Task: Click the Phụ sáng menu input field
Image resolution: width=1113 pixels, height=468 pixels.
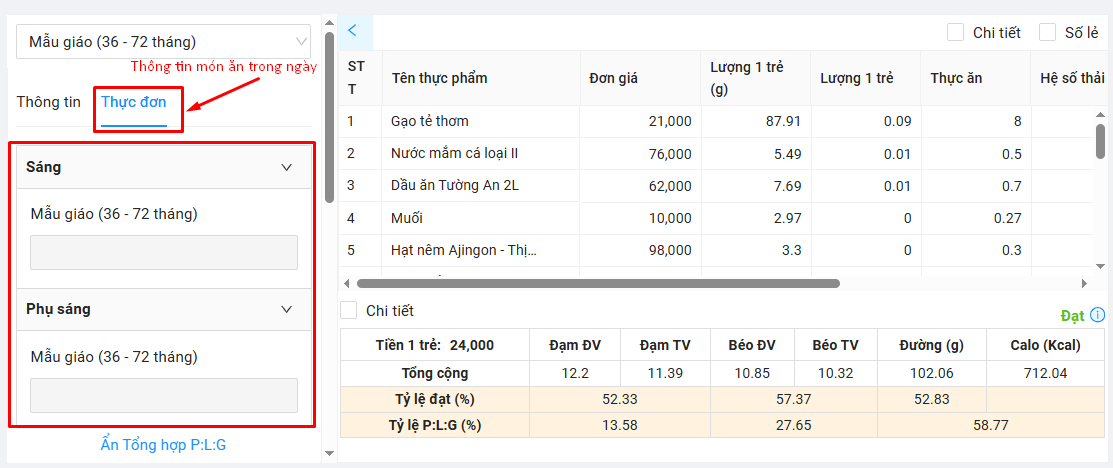Action: [x=164, y=395]
